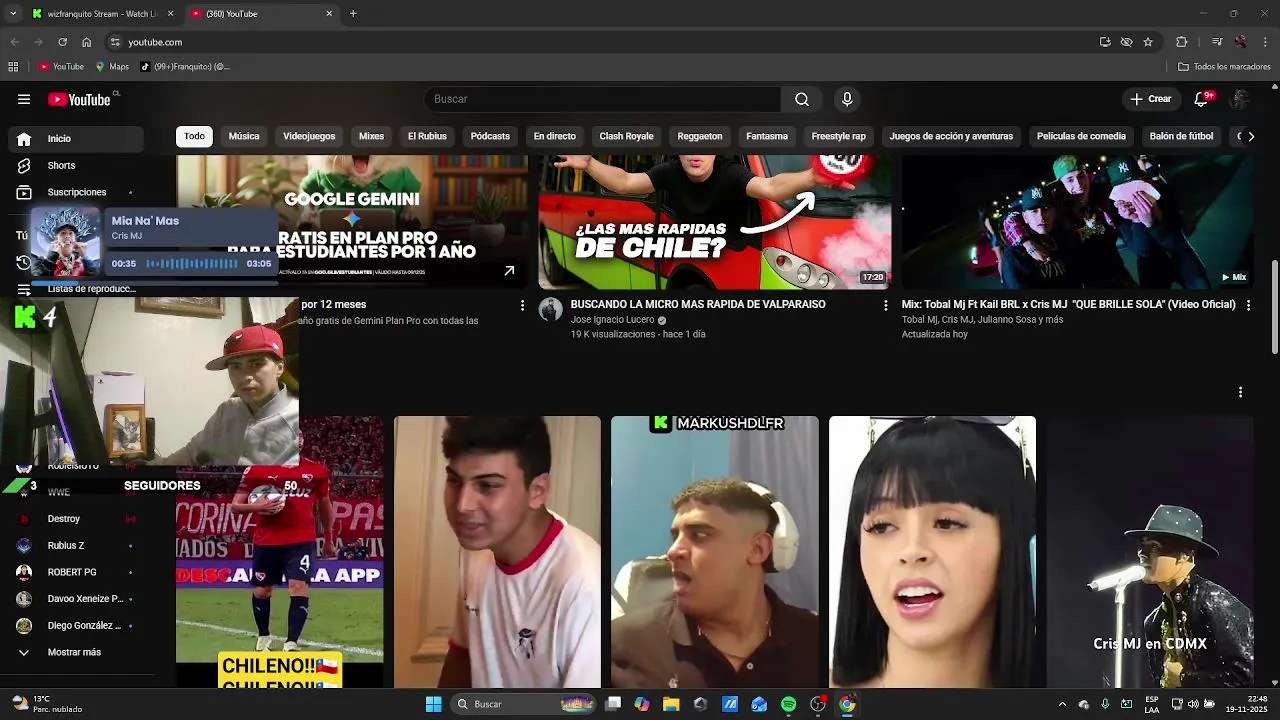Open options for Tobal Mj mix
The height and width of the screenshot is (720, 1280).
pyautogui.click(x=1248, y=305)
